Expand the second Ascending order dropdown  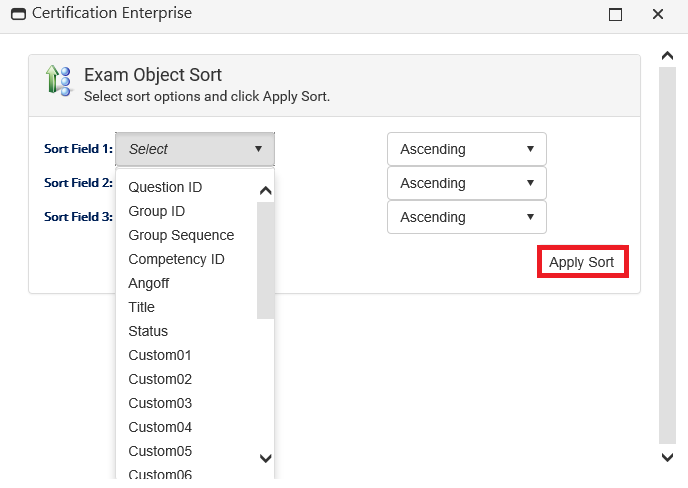click(466, 183)
